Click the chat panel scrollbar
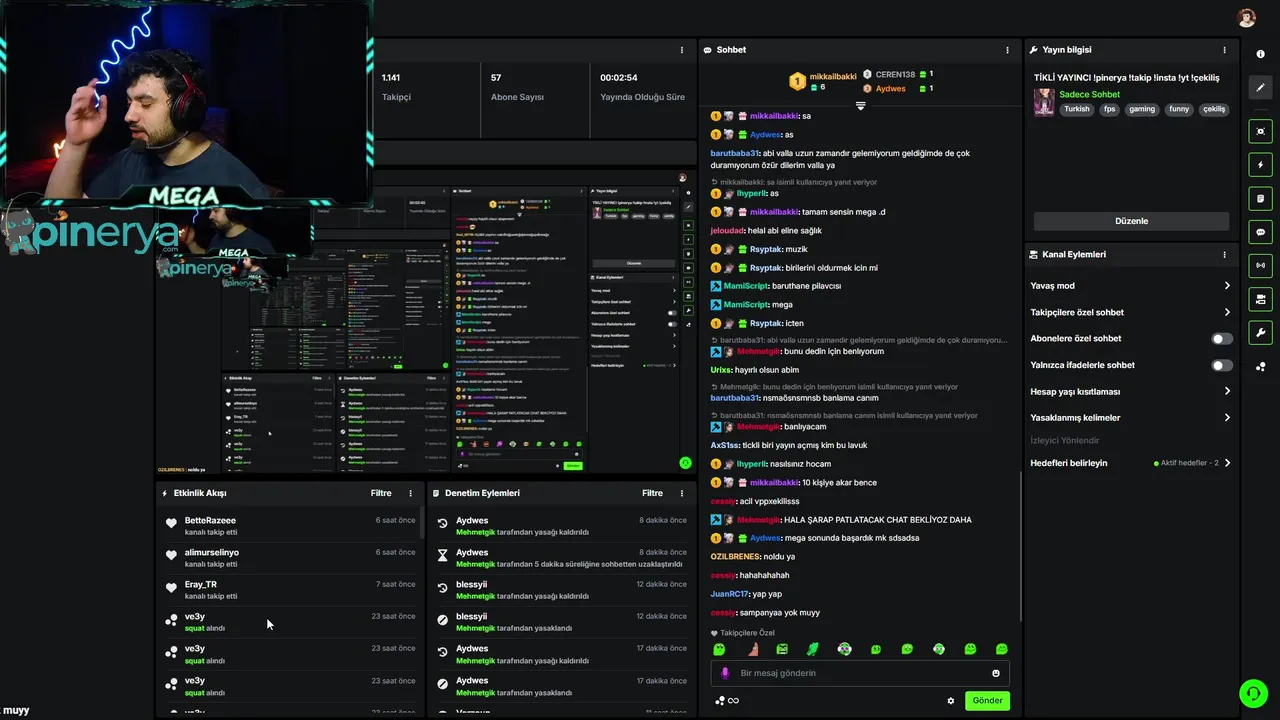 click(x=1020, y=545)
